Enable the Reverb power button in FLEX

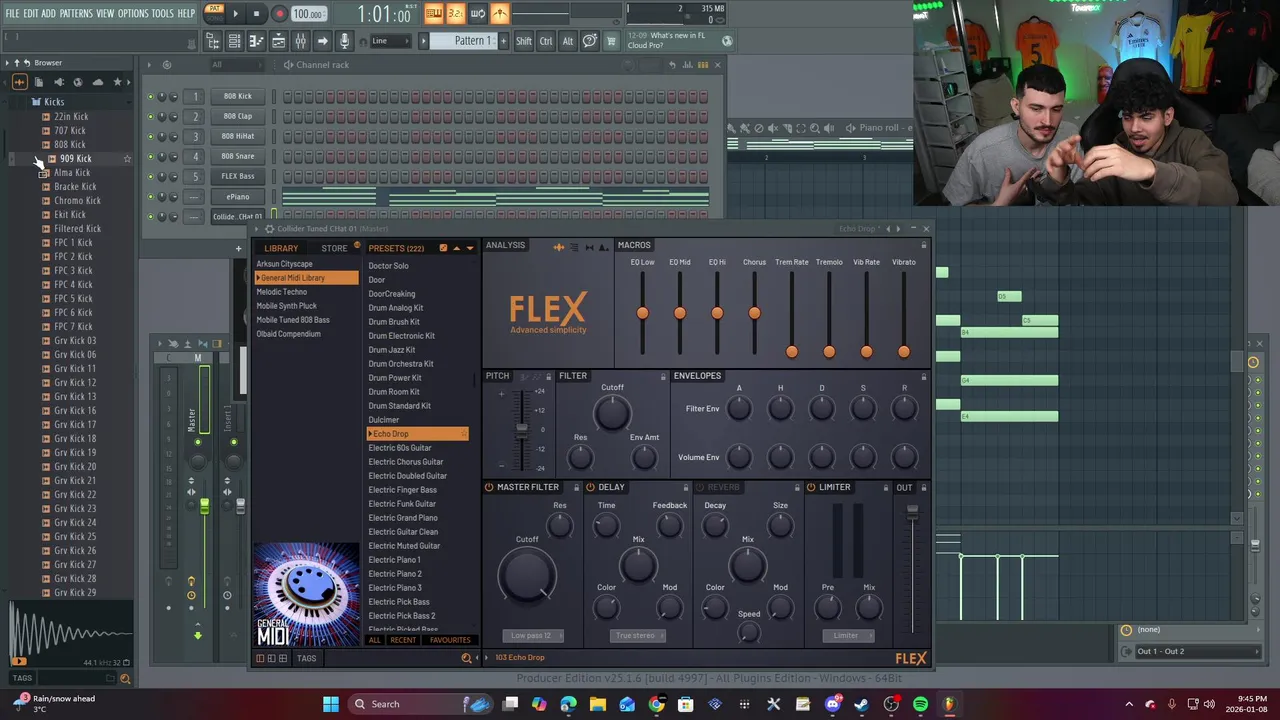click(x=699, y=487)
